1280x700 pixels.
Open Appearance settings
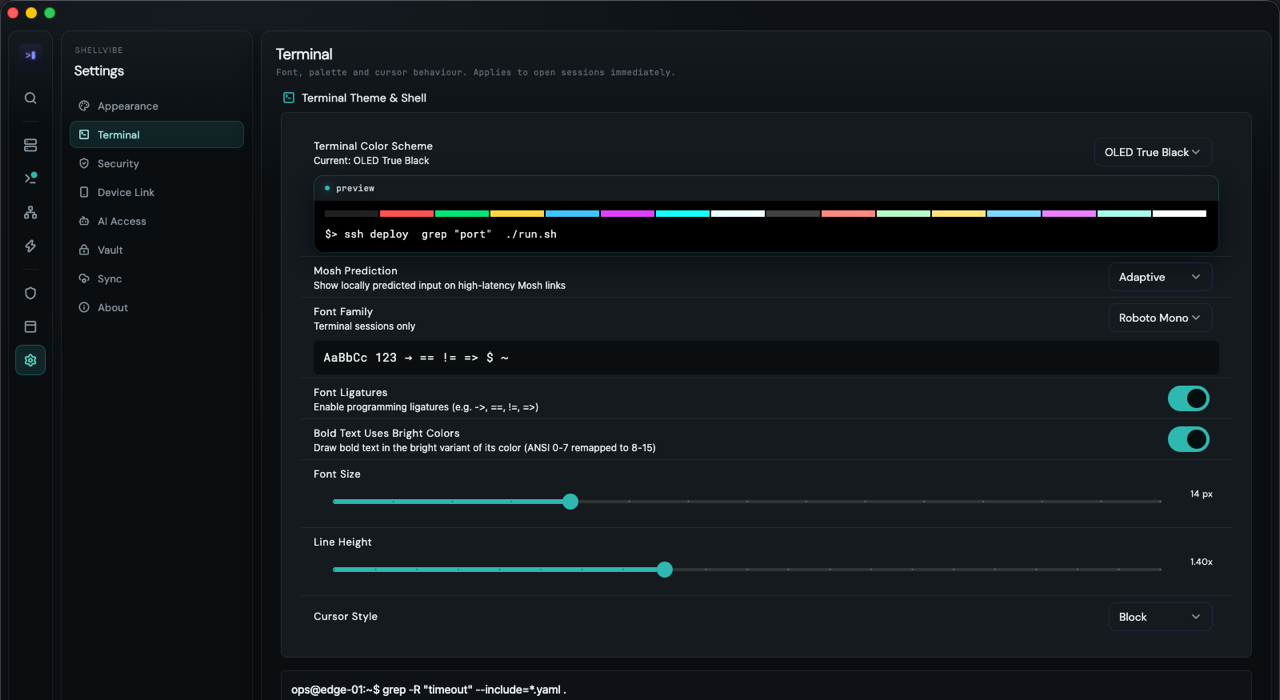(157, 106)
